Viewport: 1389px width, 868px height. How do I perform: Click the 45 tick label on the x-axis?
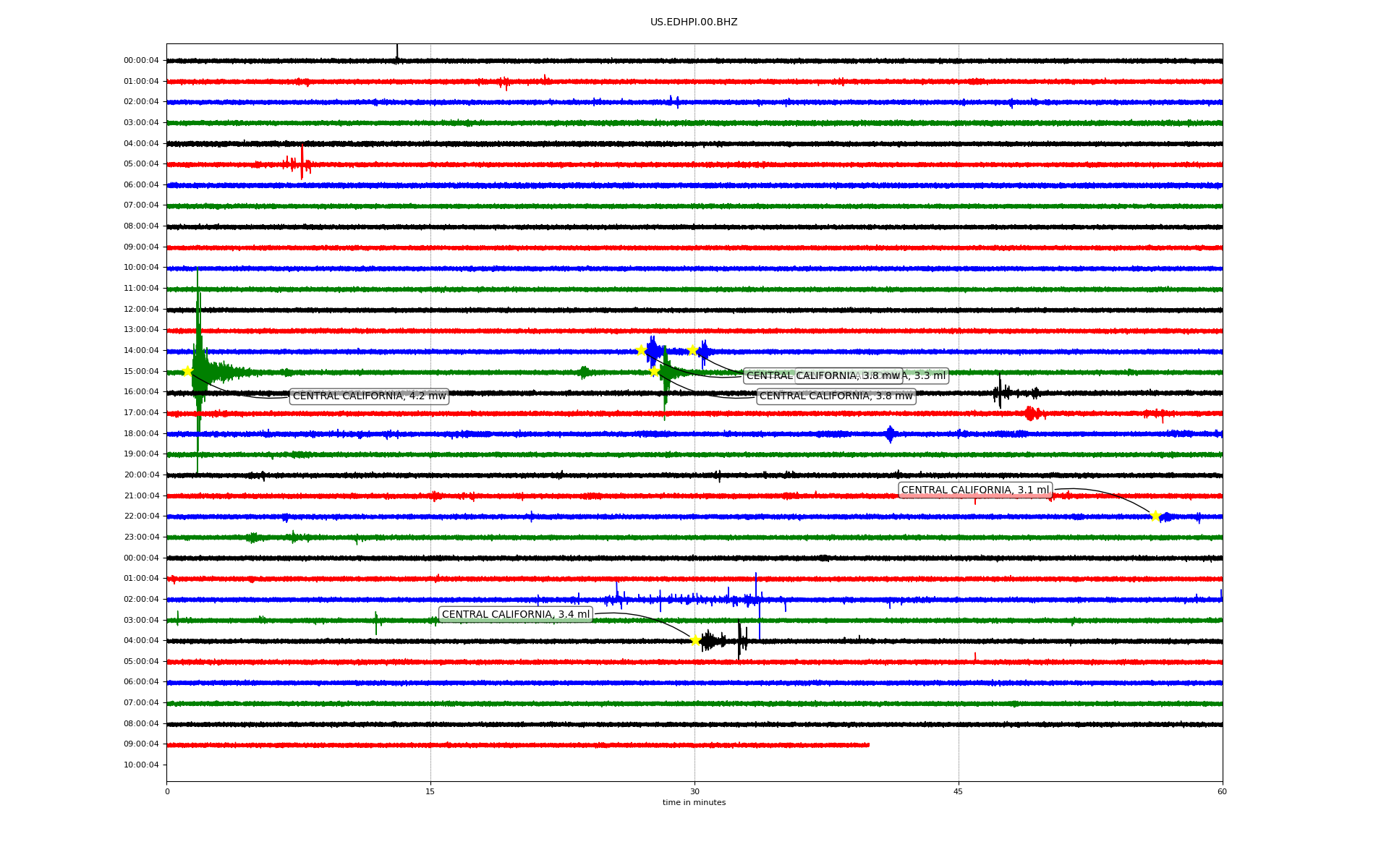958,791
